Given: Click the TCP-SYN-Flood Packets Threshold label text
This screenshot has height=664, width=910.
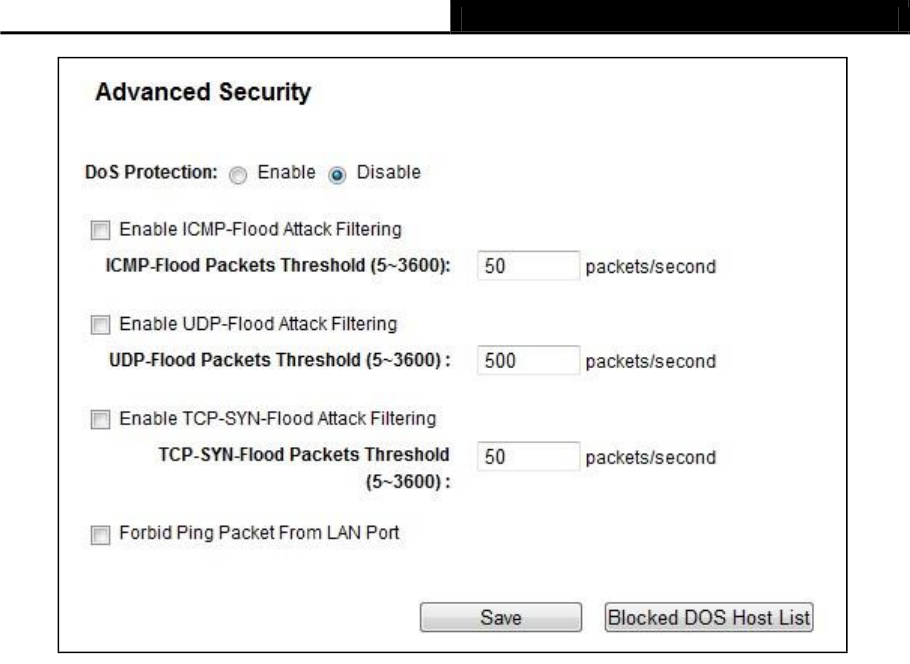Looking at the screenshot, I should [303, 451].
